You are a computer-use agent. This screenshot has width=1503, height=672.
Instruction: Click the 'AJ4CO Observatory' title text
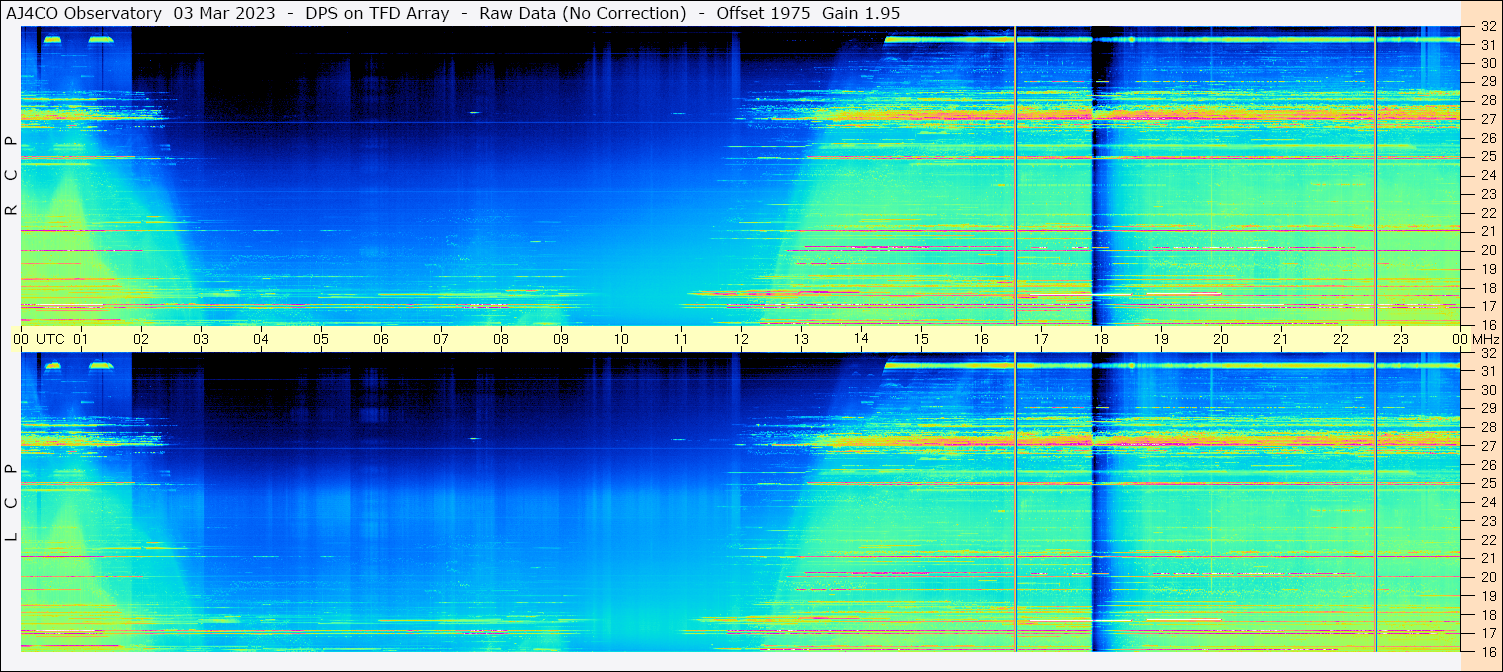tap(85, 13)
